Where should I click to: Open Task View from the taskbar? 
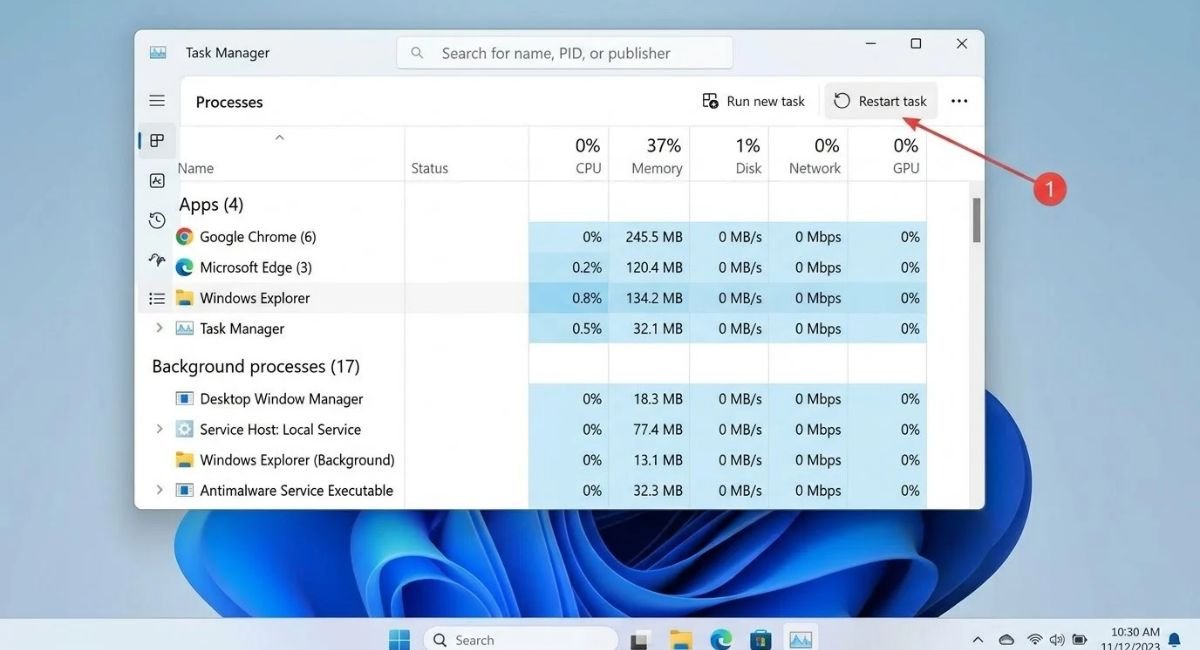click(641, 639)
